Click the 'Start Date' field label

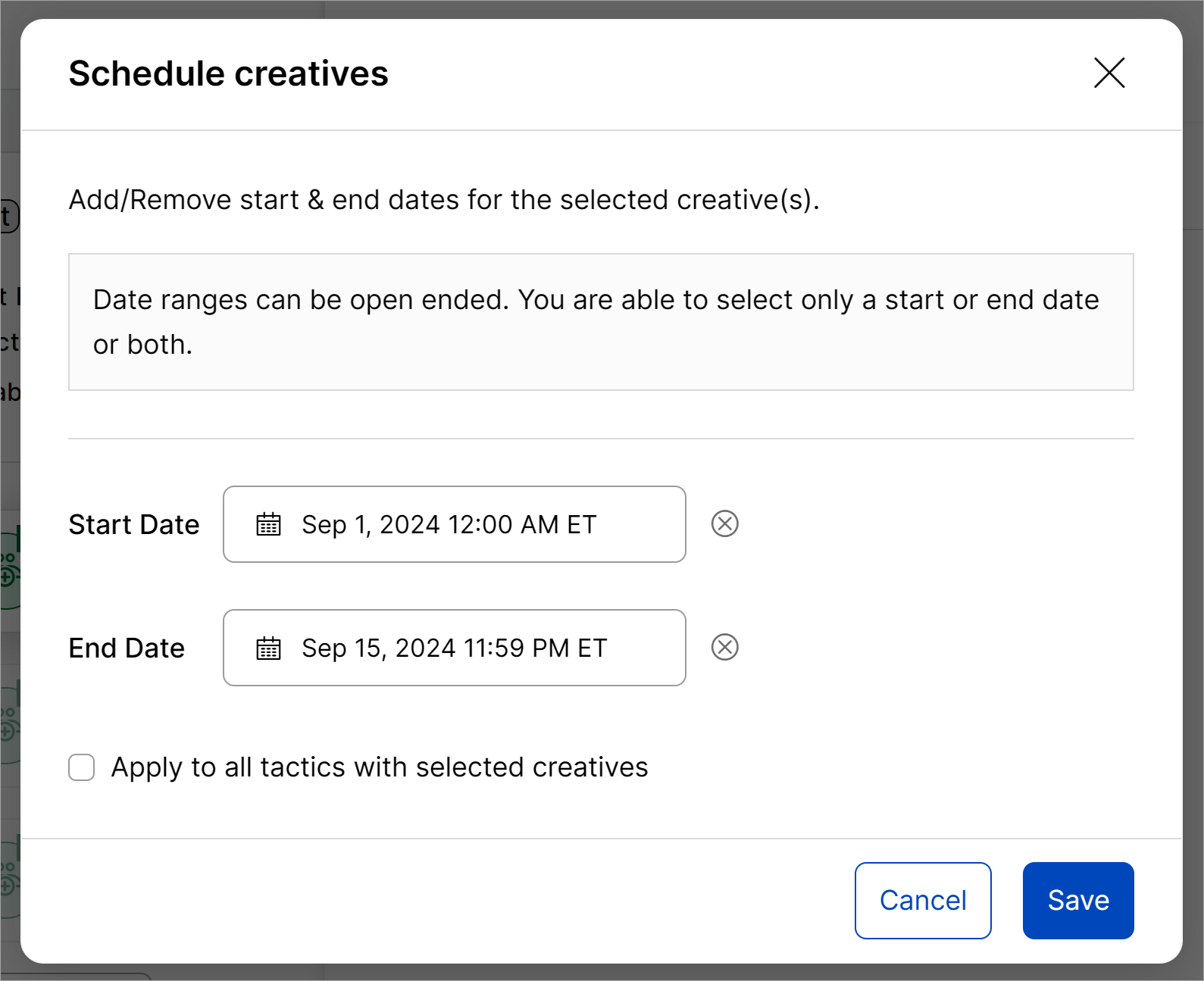tap(134, 525)
